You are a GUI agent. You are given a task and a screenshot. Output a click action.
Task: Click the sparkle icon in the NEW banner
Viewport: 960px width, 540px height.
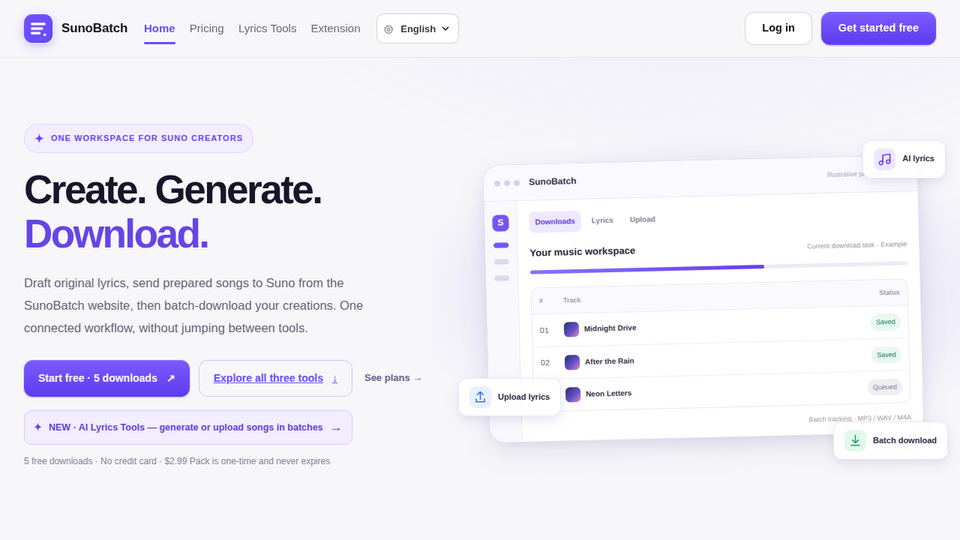click(38, 427)
